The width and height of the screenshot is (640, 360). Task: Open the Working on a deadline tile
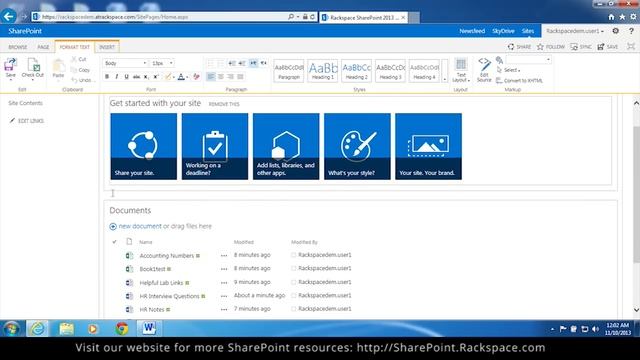(x=215, y=147)
